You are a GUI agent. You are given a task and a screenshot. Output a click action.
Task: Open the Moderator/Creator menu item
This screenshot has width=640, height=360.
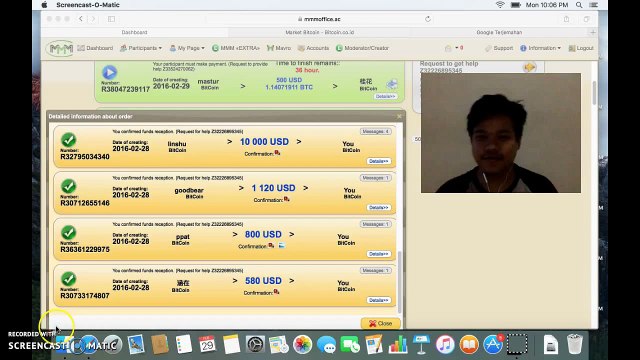(x=362, y=48)
